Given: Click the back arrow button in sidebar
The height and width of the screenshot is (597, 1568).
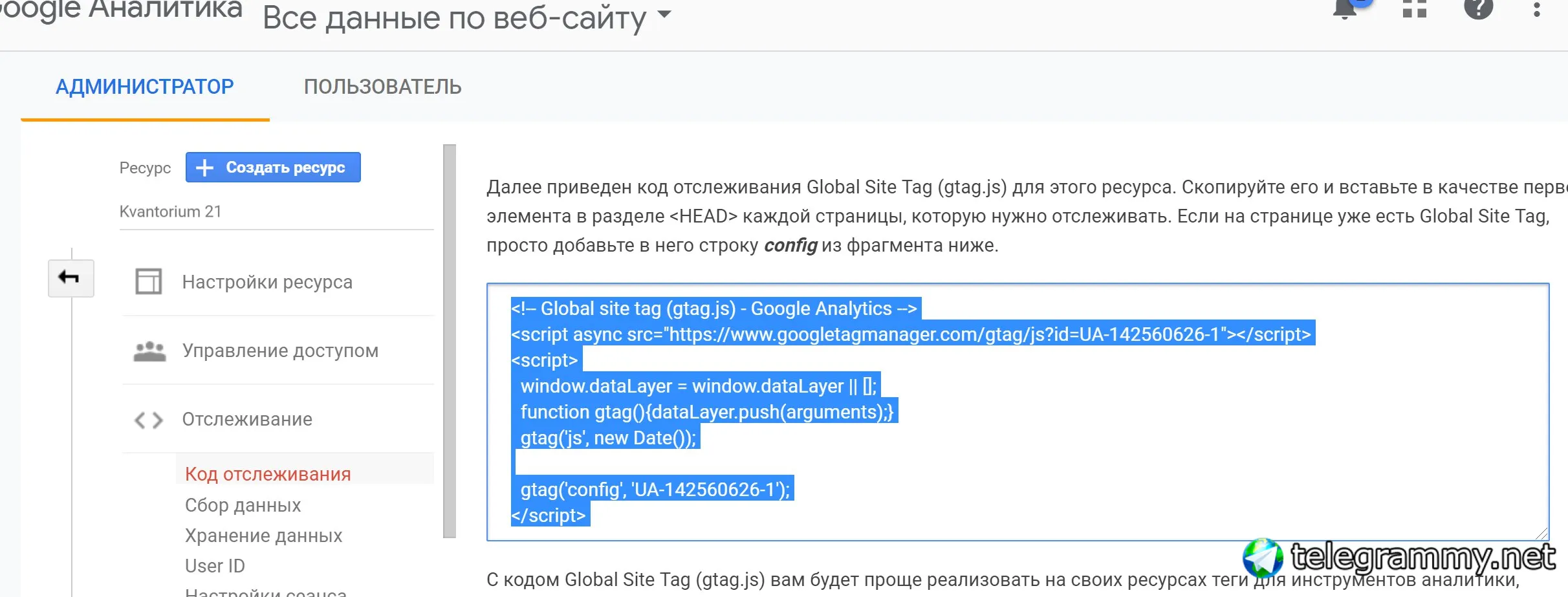Looking at the screenshot, I should coord(71,278).
